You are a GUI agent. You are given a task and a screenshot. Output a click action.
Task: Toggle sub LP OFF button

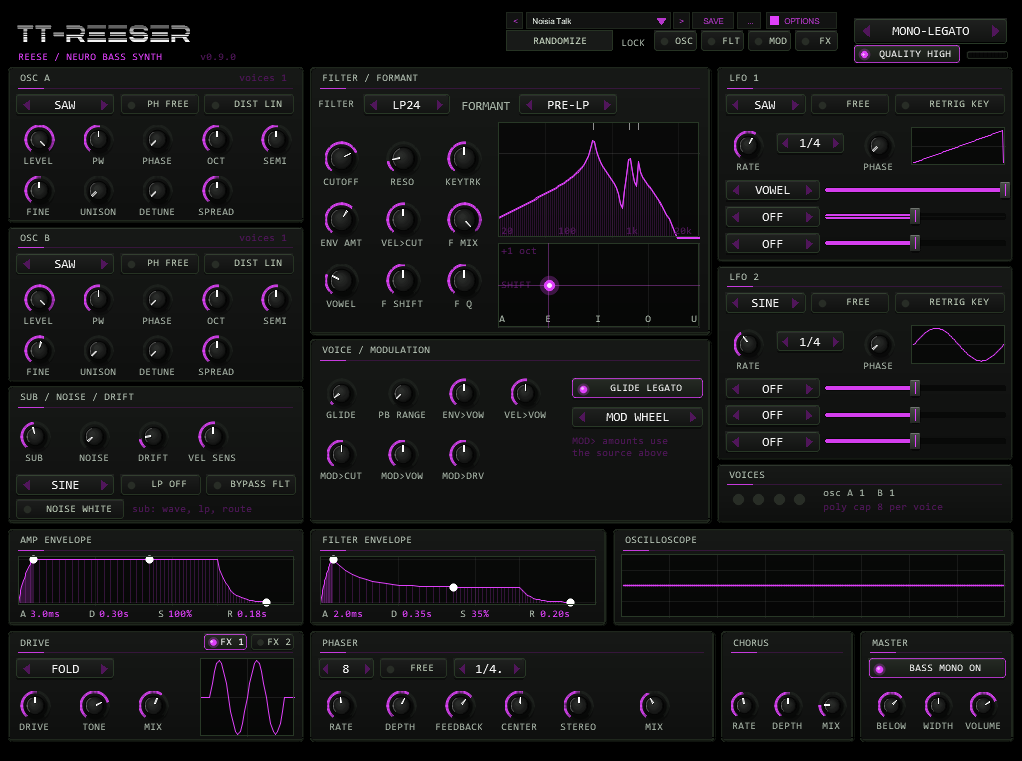tap(160, 485)
